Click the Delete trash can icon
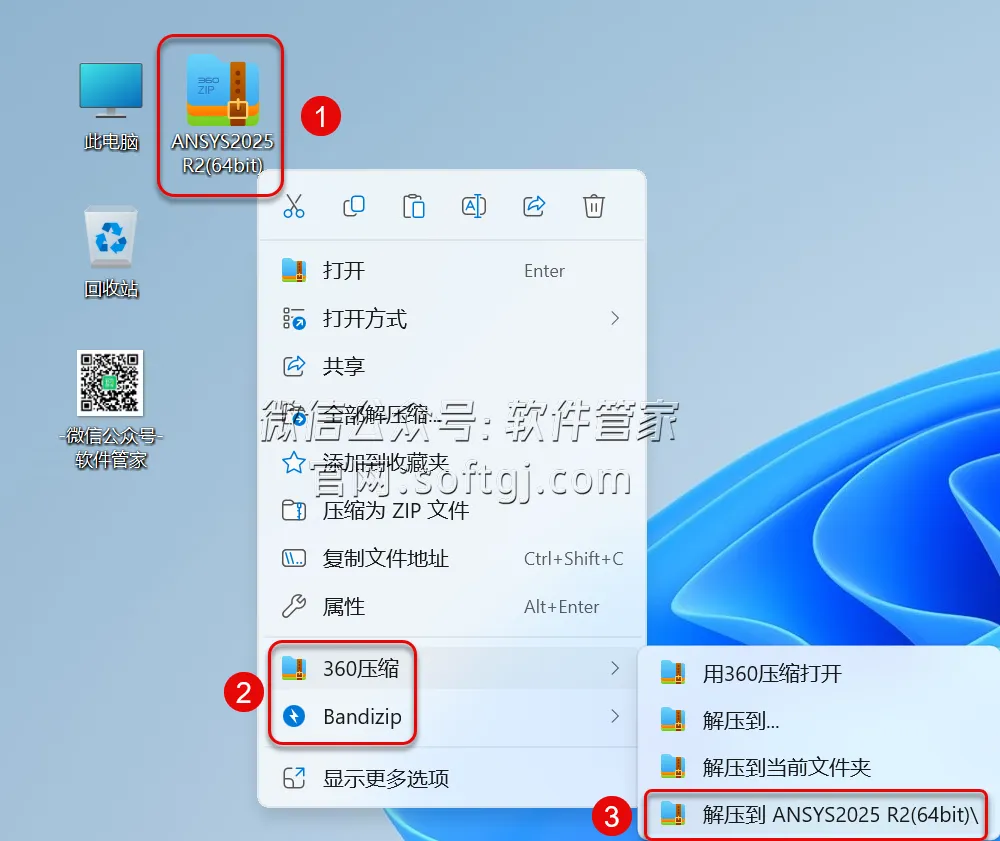Image resolution: width=1000 pixels, height=841 pixels. (594, 206)
